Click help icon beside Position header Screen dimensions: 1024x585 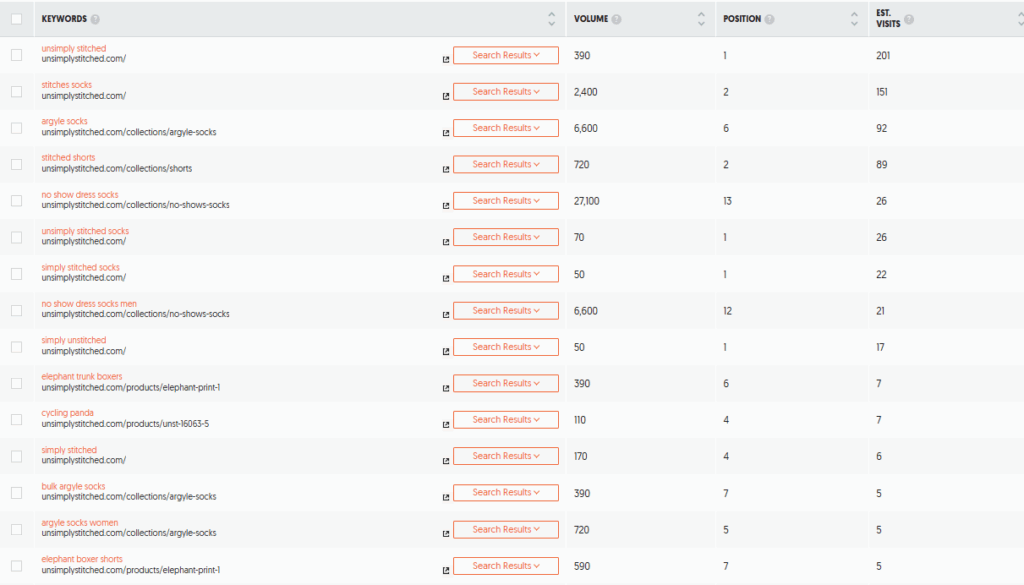click(769, 19)
